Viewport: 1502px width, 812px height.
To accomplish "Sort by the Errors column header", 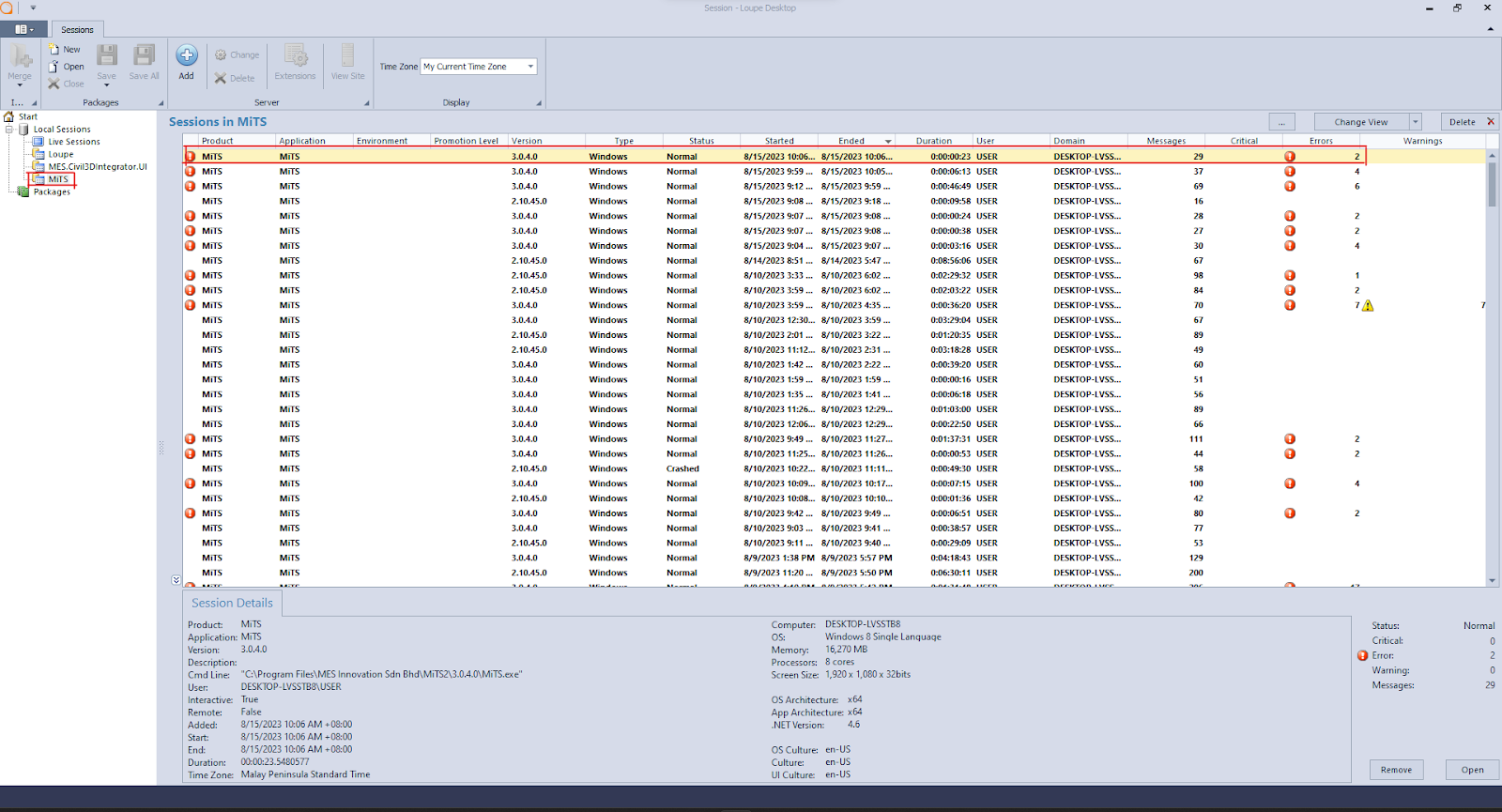I will (x=1321, y=141).
